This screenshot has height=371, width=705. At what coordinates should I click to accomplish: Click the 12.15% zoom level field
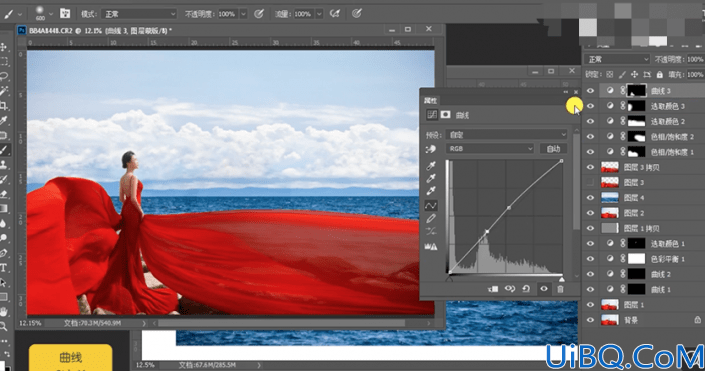[x=31, y=323]
